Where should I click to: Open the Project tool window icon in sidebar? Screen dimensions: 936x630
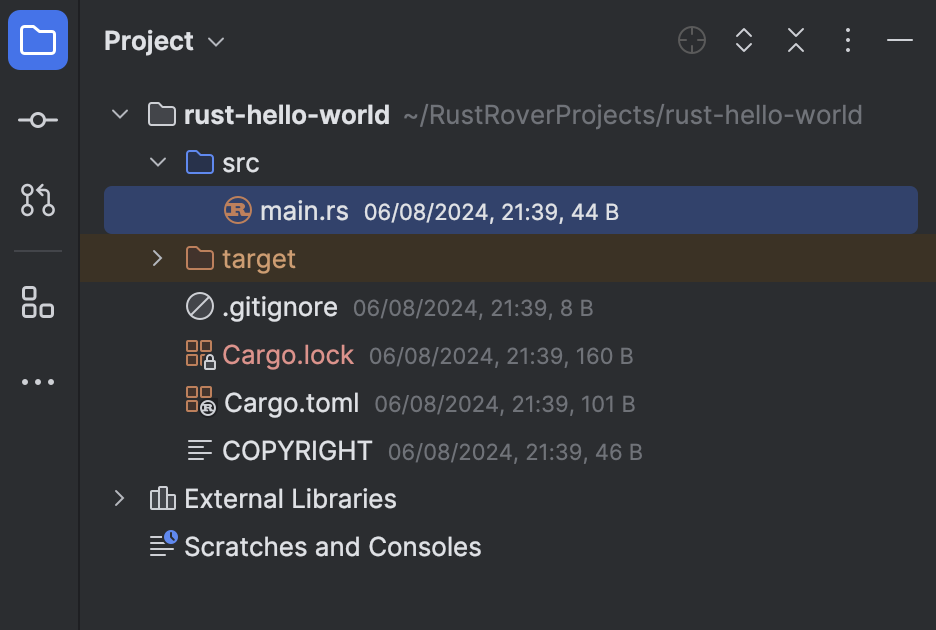(x=37, y=40)
